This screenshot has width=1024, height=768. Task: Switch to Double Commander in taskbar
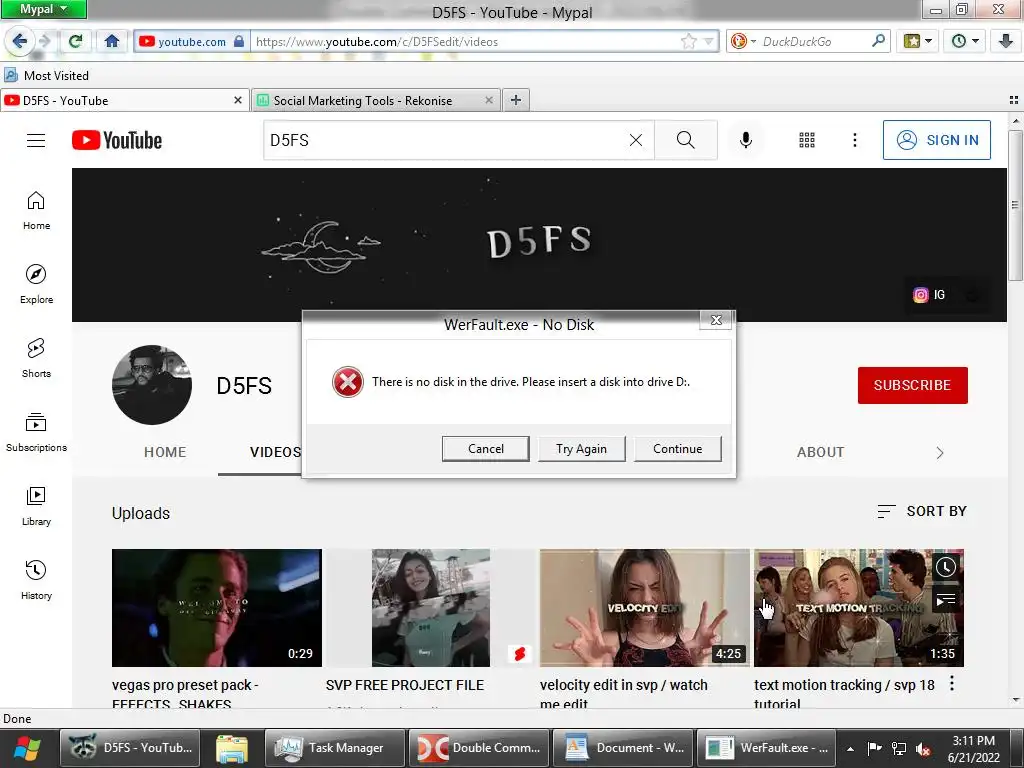click(x=479, y=748)
